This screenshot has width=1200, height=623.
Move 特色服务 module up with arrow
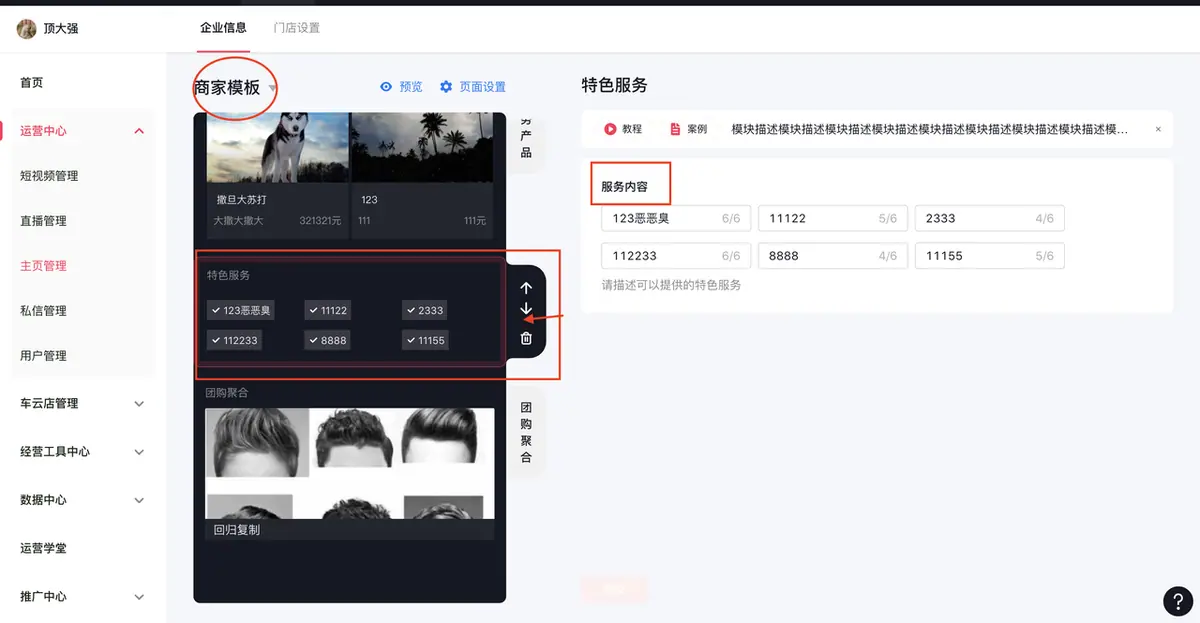tap(526, 288)
